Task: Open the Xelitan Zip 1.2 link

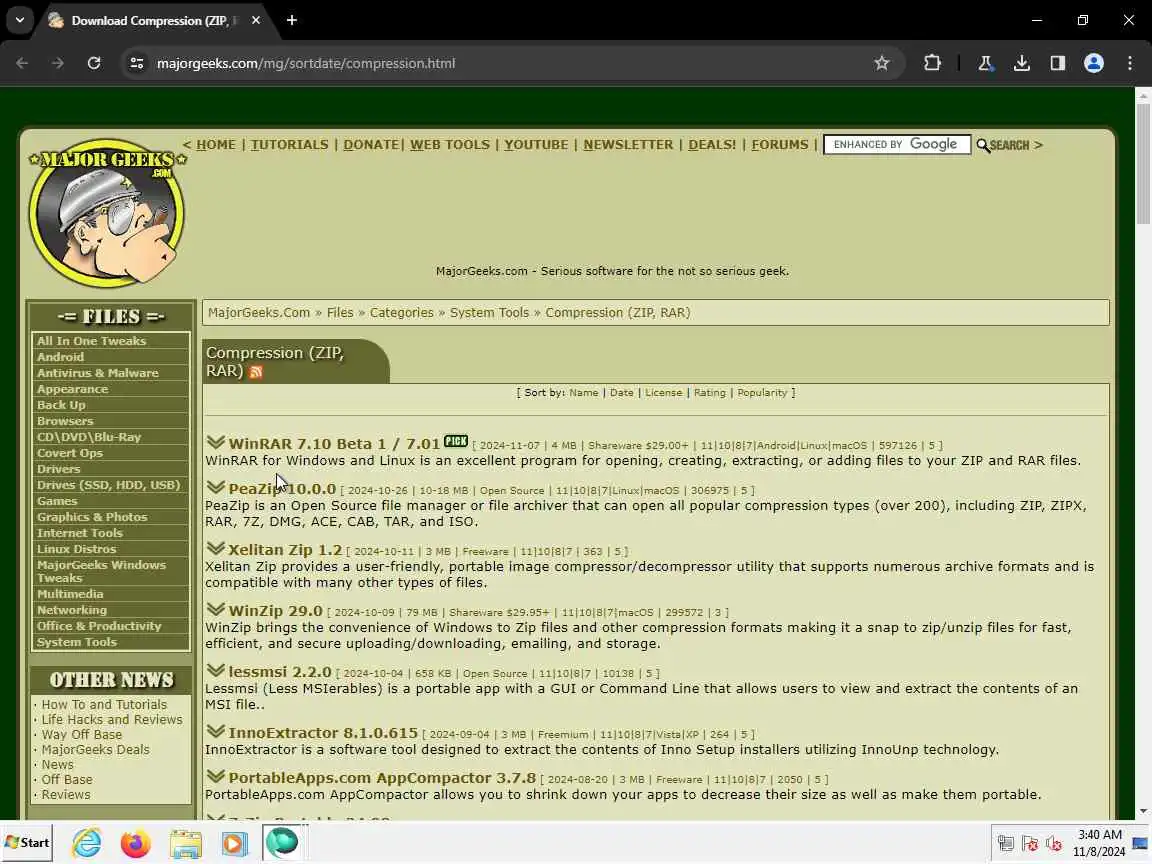Action: pyautogui.click(x=285, y=550)
